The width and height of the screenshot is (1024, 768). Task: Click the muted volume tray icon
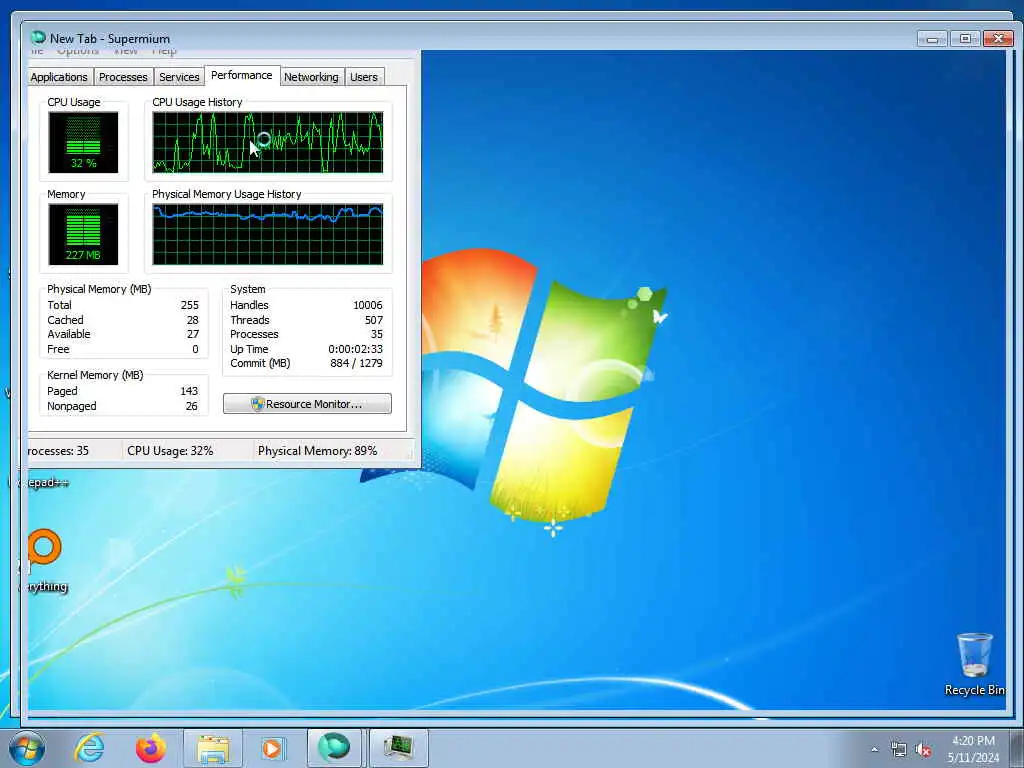click(x=923, y=749)
